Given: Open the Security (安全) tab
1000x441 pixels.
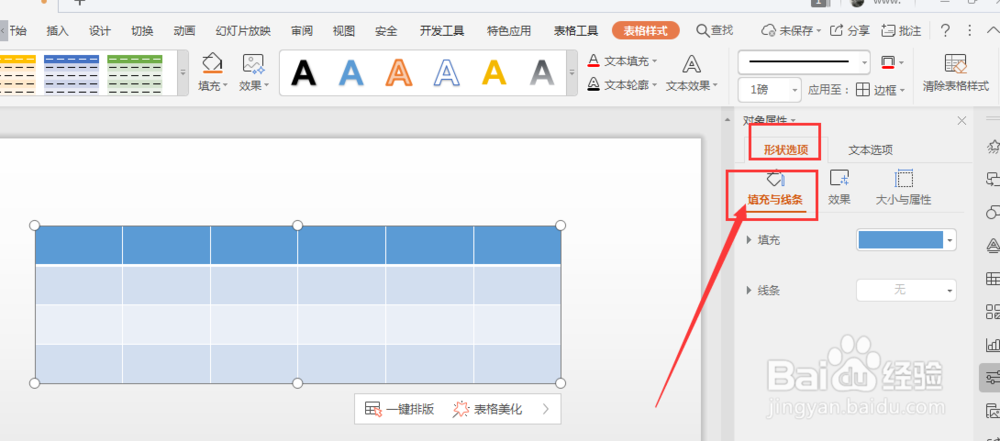Looking at the screenshot, I should (386, 31).
